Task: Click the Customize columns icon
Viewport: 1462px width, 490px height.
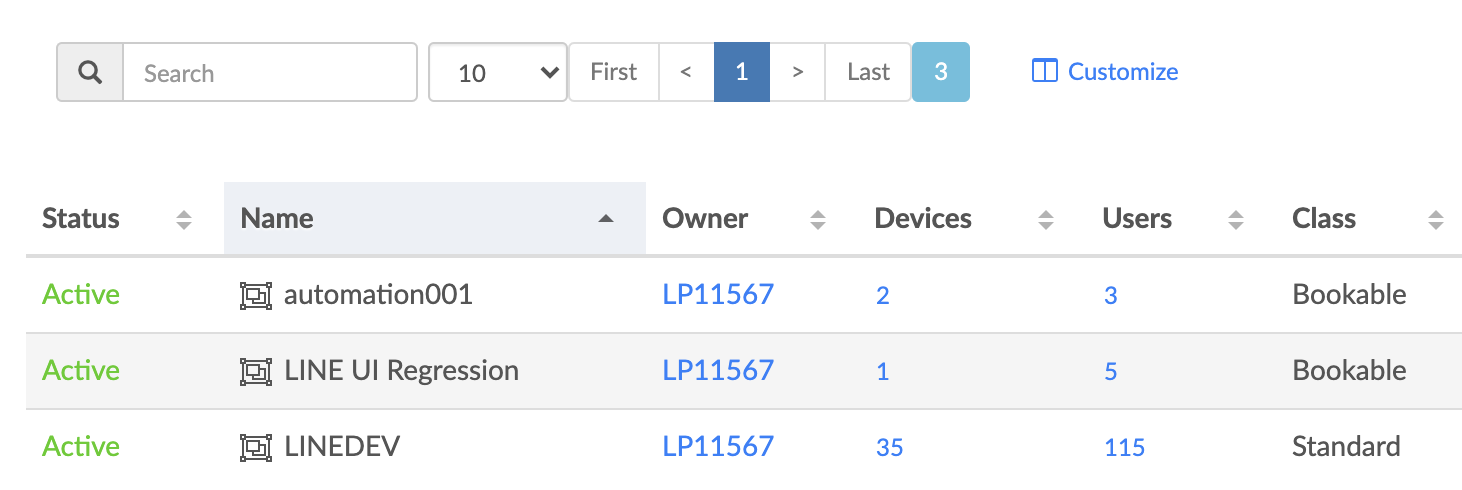Action: click(x=1044, y=72)
